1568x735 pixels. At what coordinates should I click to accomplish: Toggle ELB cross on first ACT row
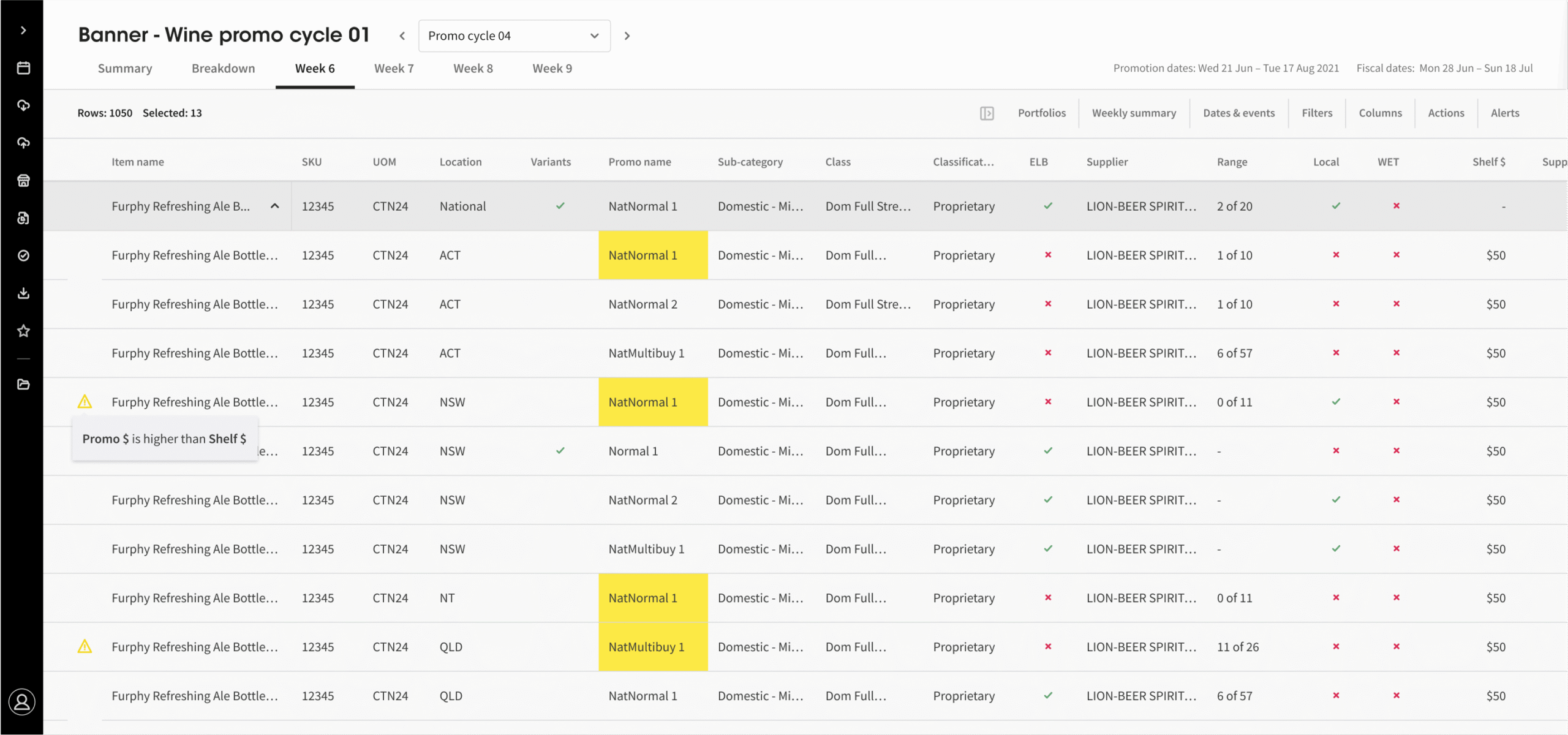(x=1048, y=255)
